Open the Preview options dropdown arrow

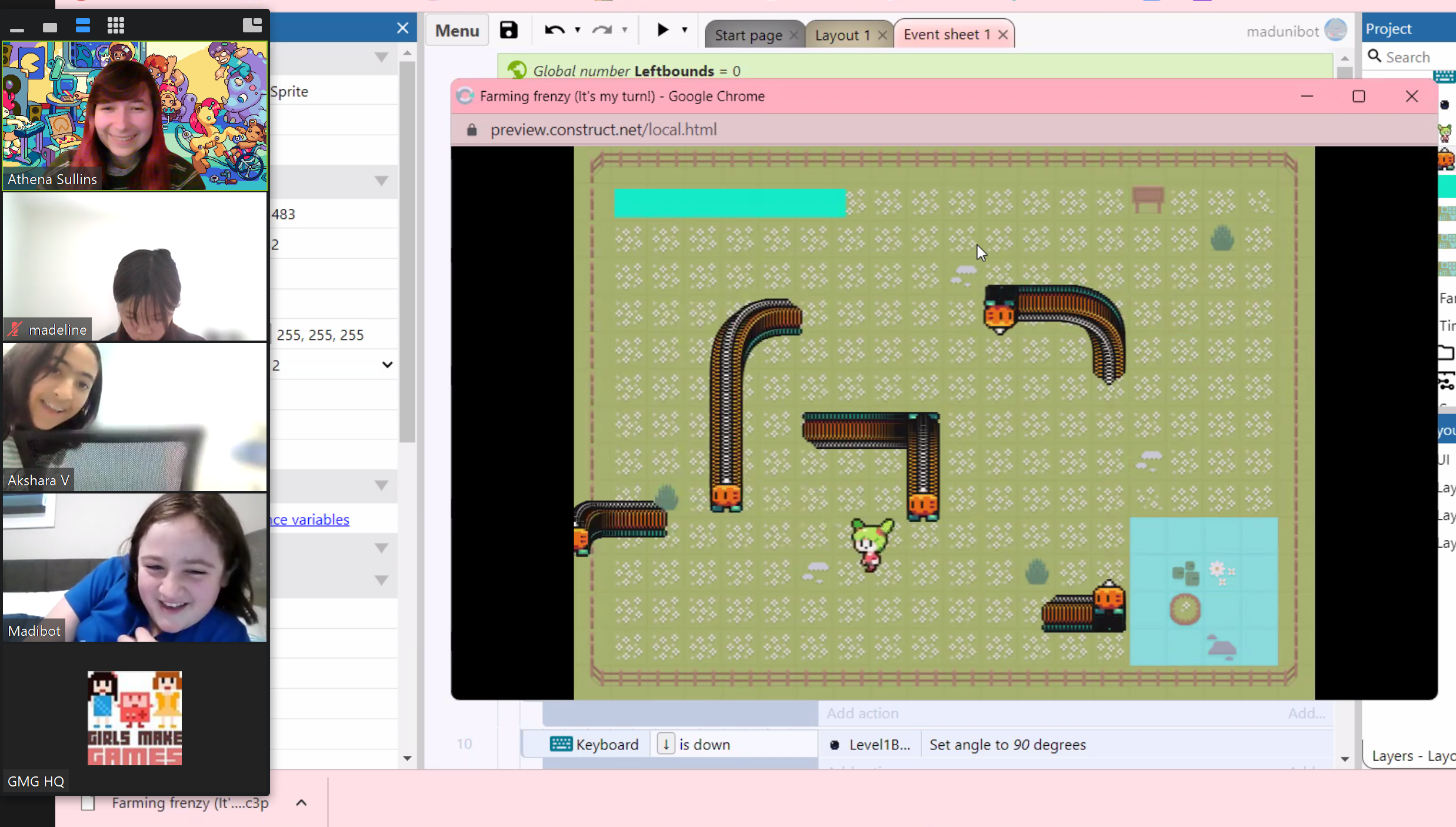click(685, 30)
